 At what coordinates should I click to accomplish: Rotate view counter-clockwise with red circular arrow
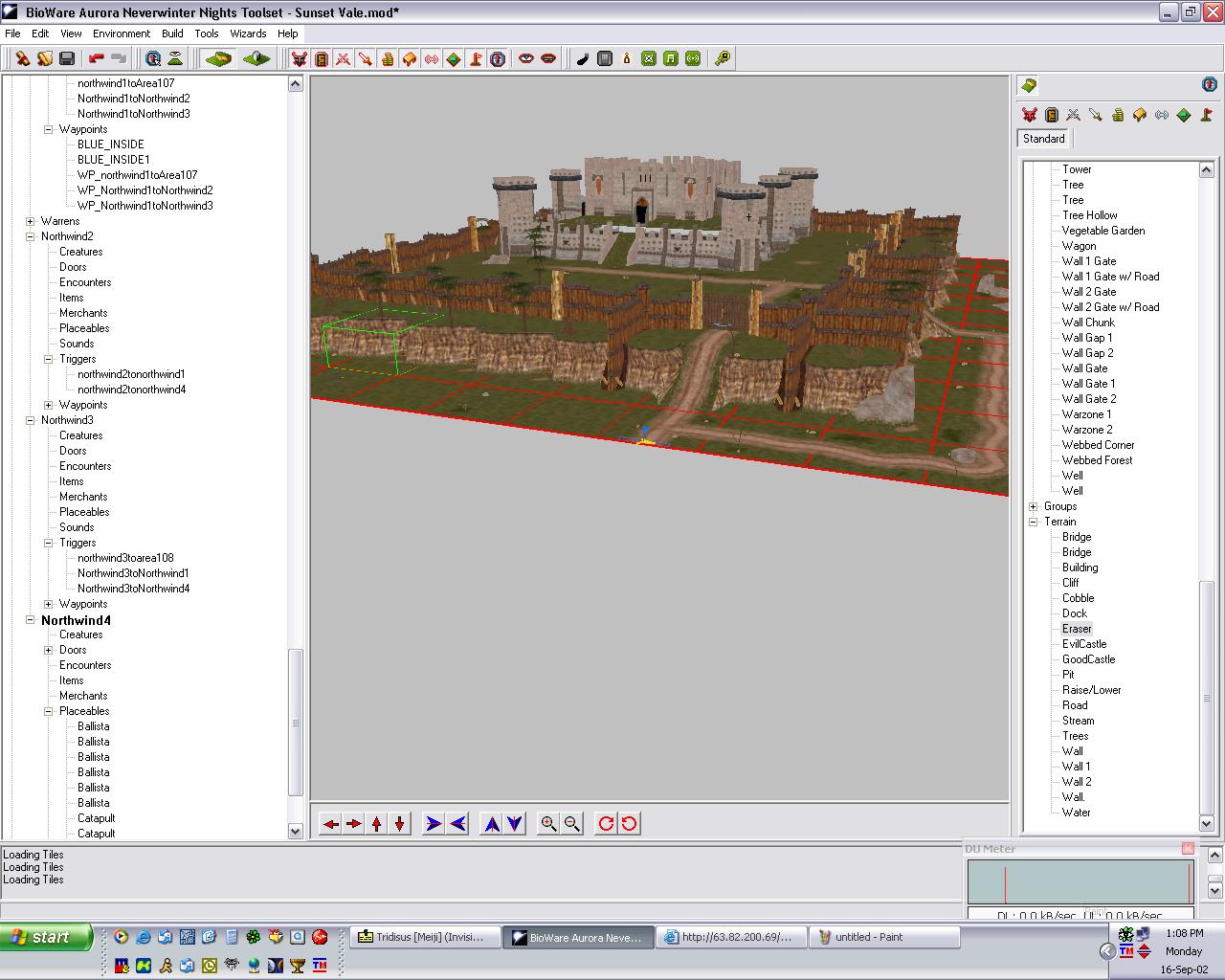(x=629, y=823)
